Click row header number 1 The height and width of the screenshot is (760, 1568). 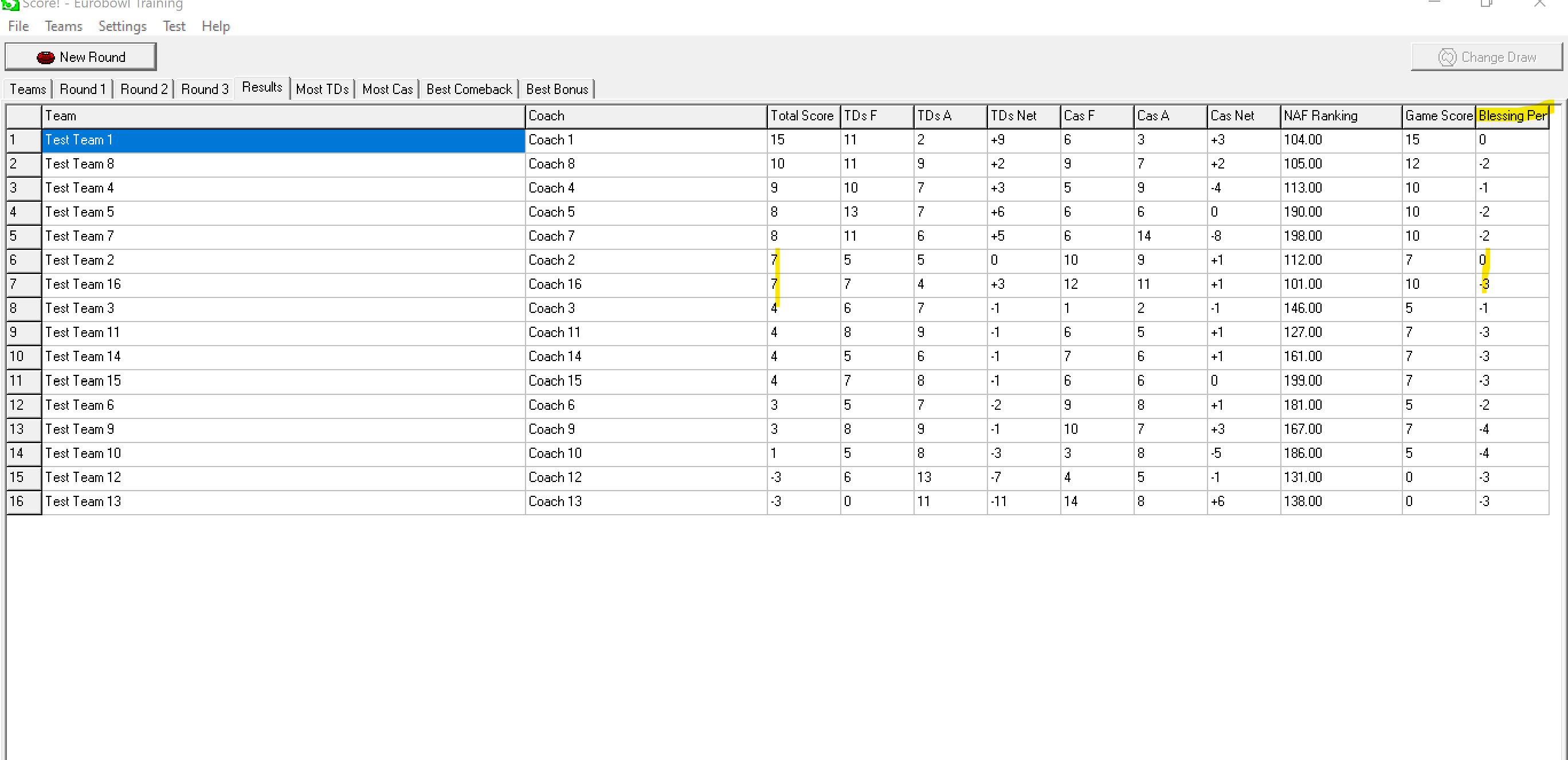(23, 140)
